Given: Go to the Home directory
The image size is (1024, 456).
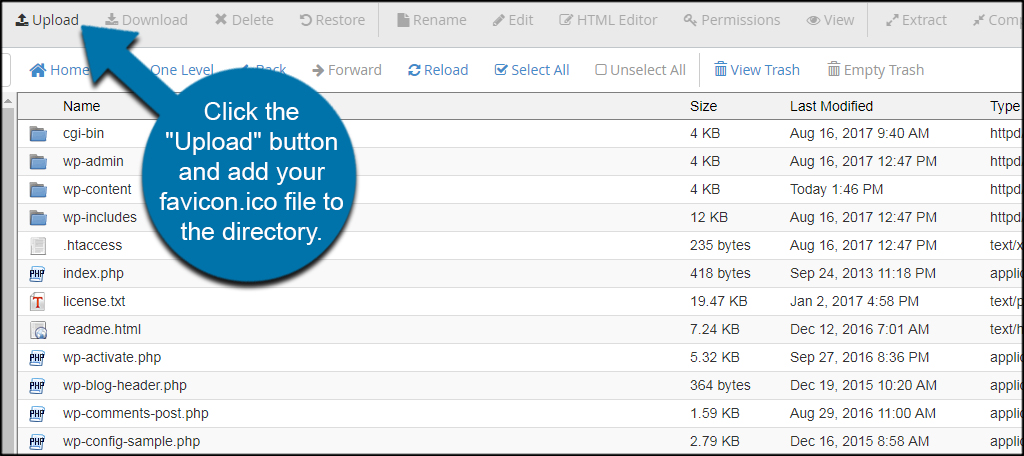Looking at the screenshot, I should [x=59, y=70].
